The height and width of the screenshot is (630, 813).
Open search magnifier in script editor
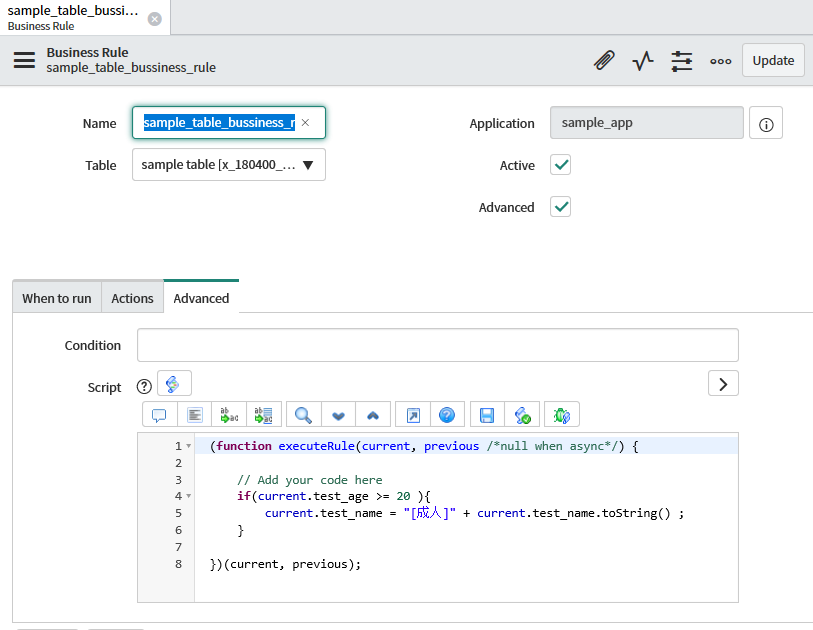[303, 415]
